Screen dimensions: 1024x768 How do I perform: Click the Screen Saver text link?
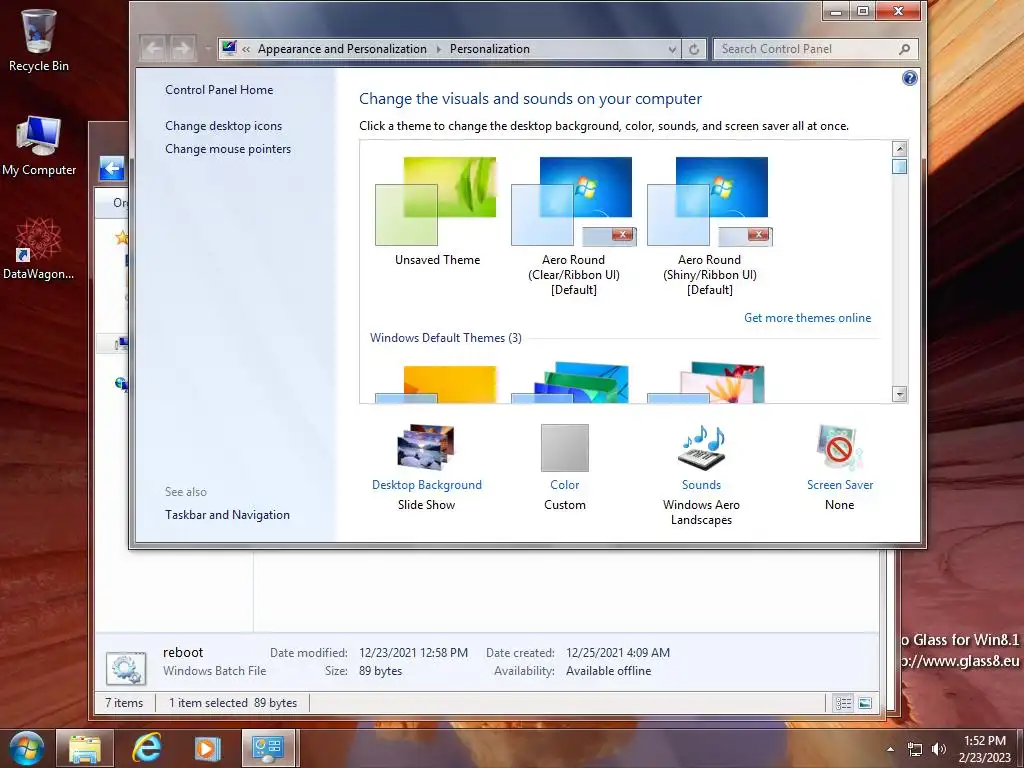(840, 485)
